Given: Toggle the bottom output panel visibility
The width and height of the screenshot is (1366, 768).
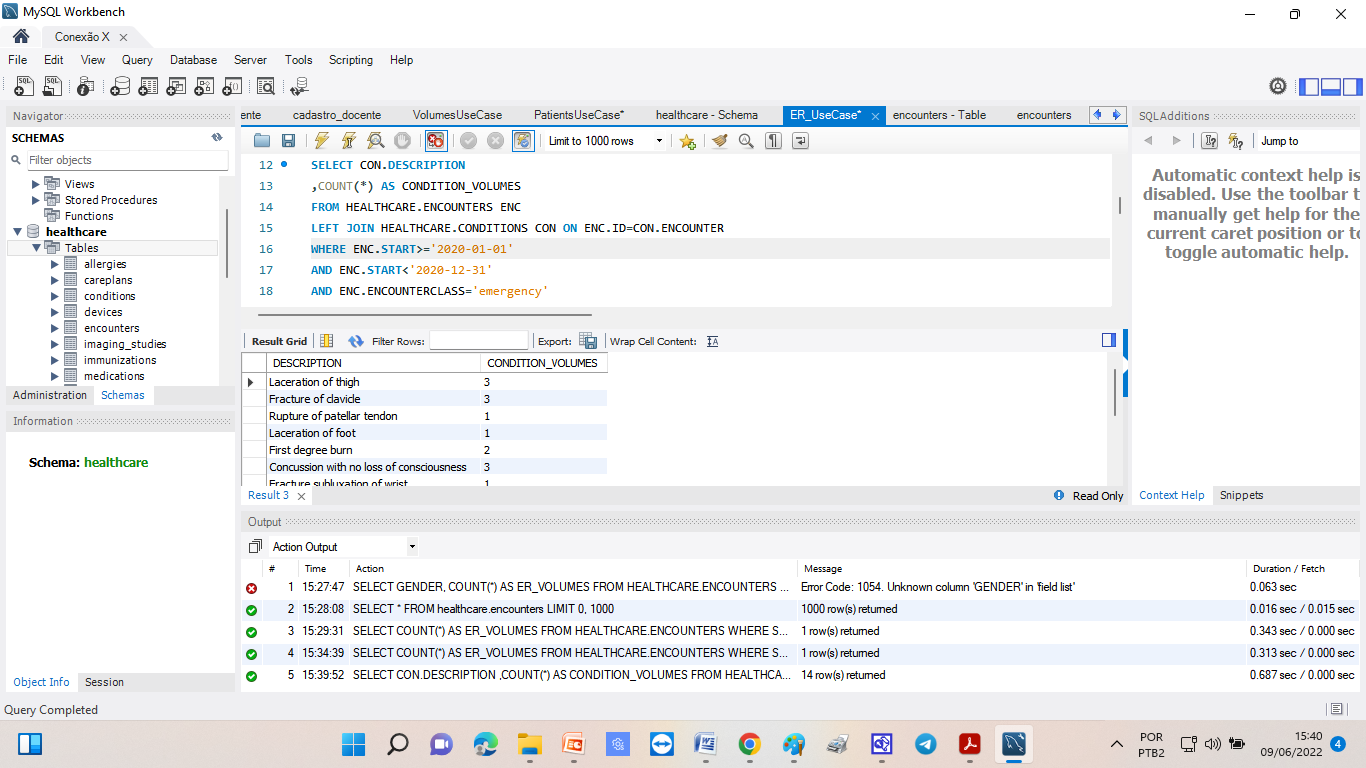Looking at the screenshot, I should point(1331,87).
